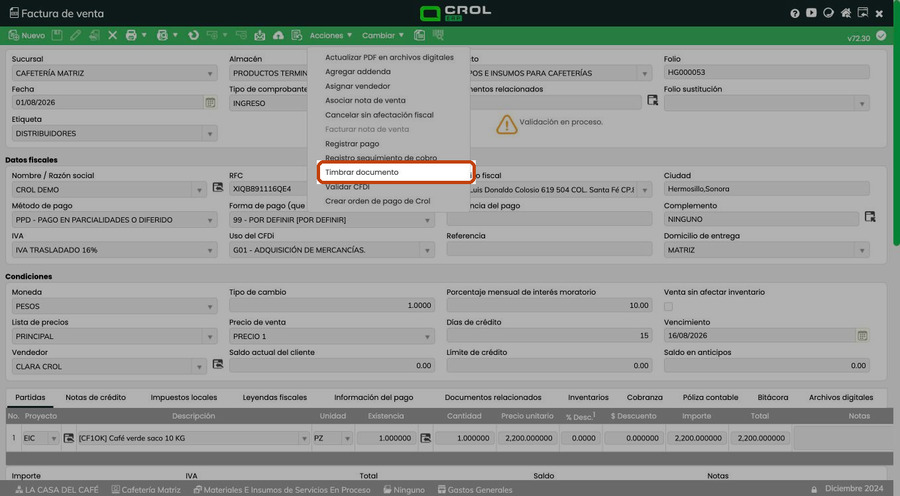Expand the Uso del CFDi dropdown
Screen dimensions: 900x496
click(x=427, y=250)
